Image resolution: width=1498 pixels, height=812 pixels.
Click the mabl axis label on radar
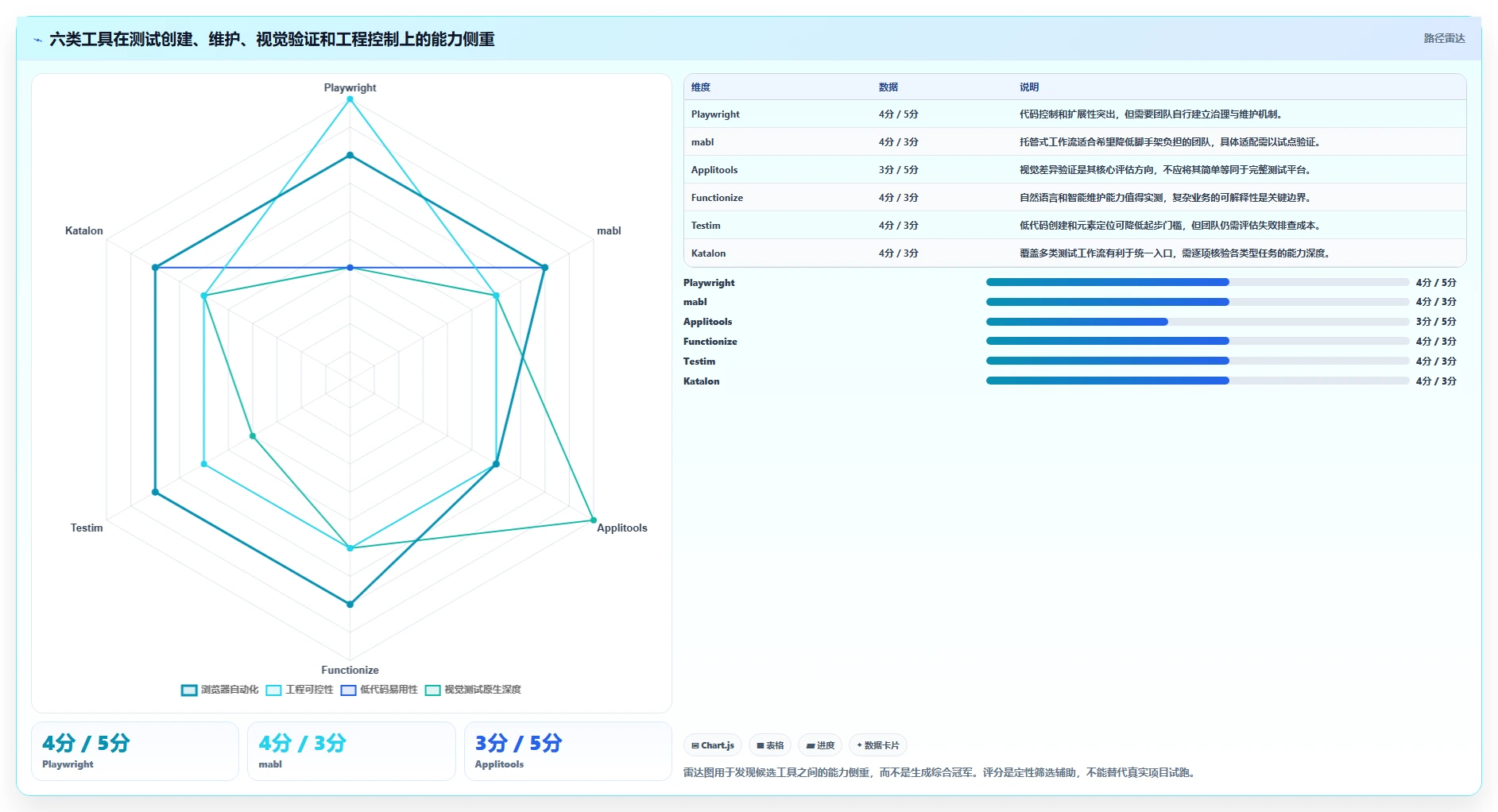point(609,230)
